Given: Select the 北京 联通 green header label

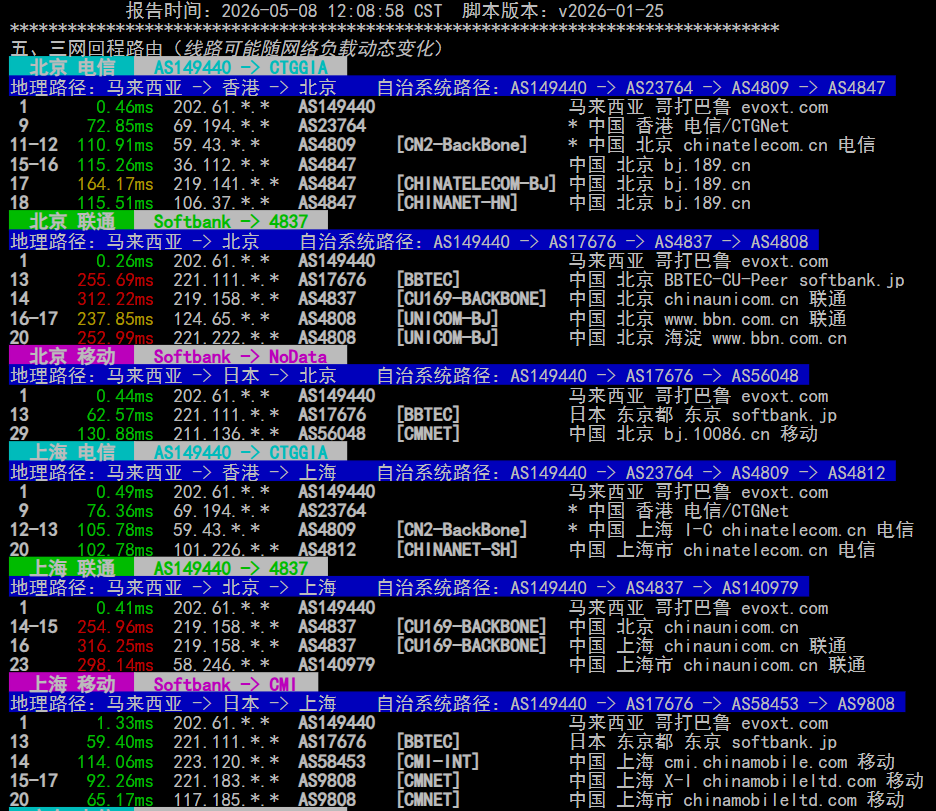Looking at the screenshot, I should (72, 221).
